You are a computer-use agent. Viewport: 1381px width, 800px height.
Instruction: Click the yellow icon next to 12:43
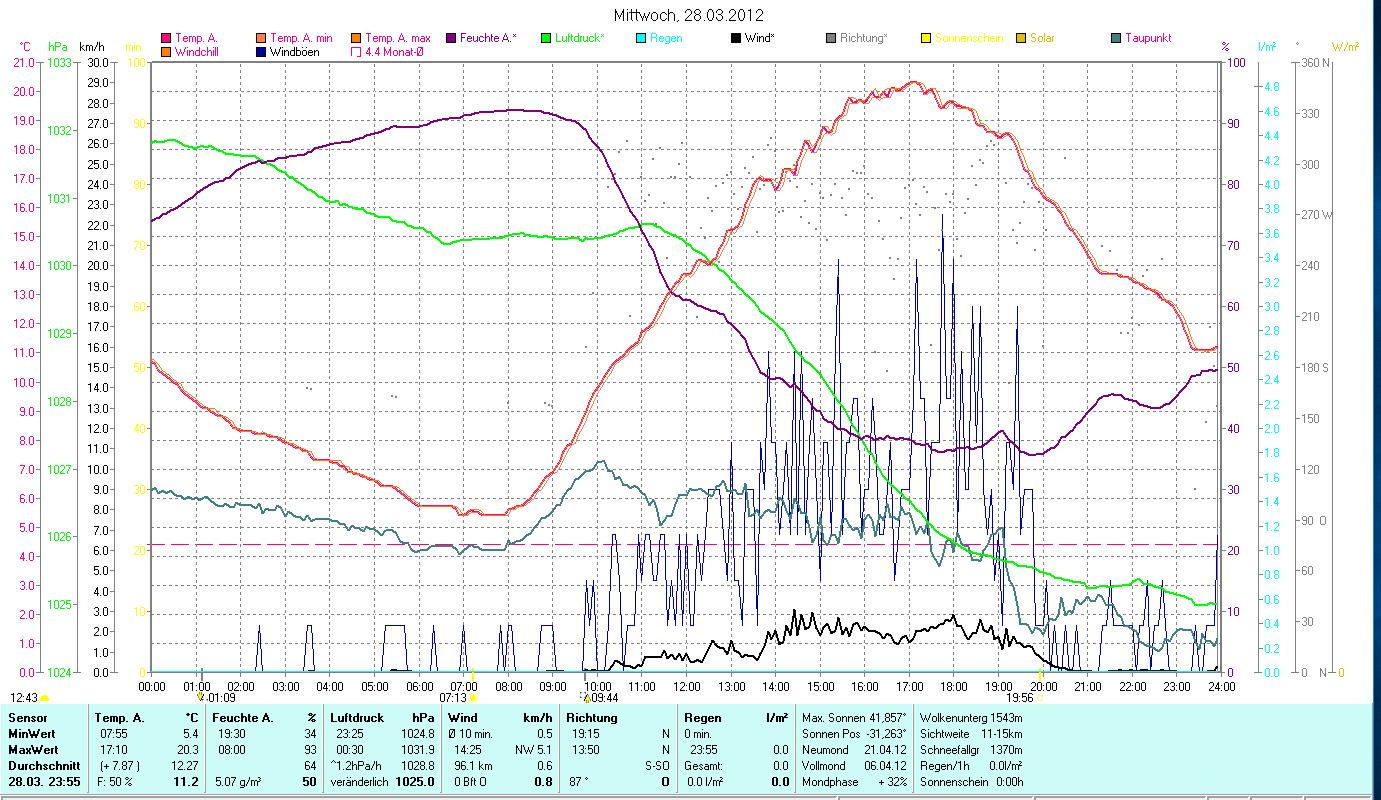[44, 698]
